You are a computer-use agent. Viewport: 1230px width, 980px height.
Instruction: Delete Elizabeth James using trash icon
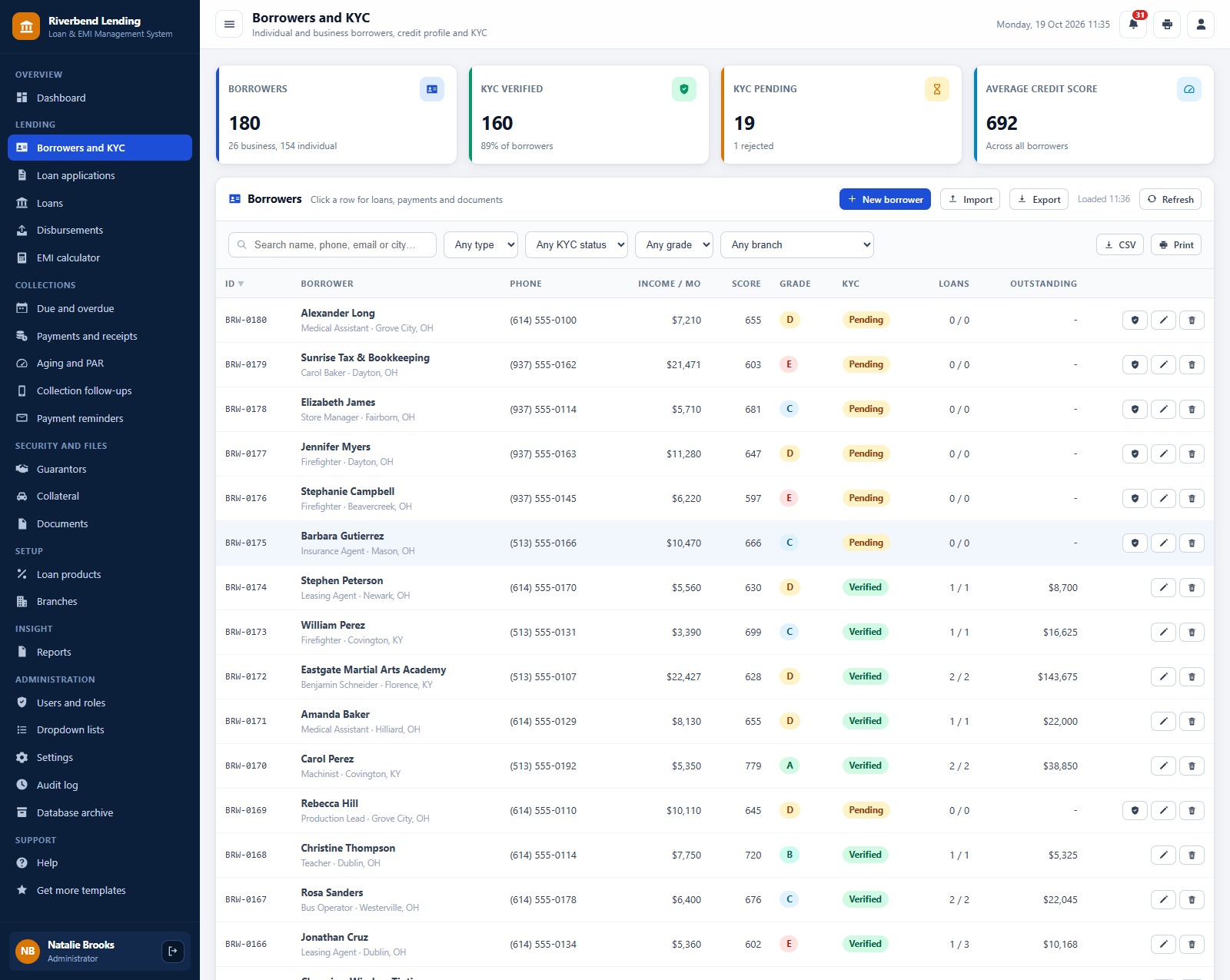1192,409
